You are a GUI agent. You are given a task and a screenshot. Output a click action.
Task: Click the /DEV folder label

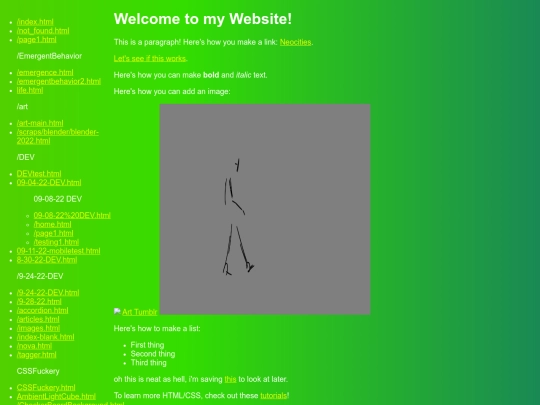(x=26, y=158)
